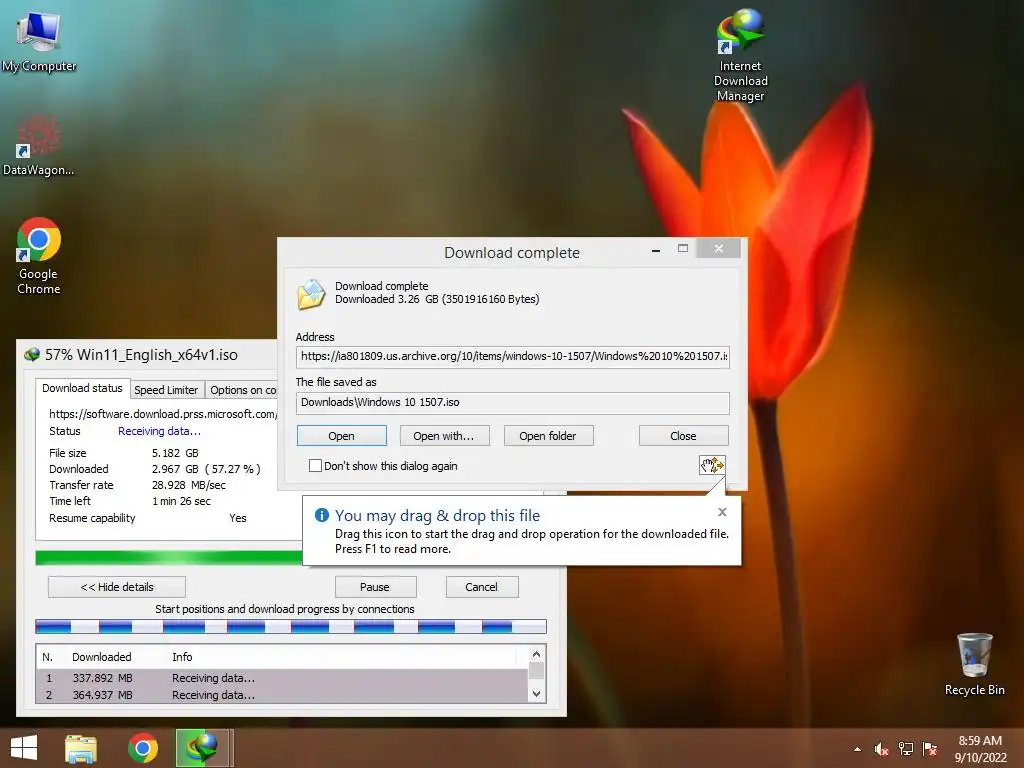Click the Address URL field
Image resolution: width=1024 pixels, height=768 pixels.
coord(513,357)
